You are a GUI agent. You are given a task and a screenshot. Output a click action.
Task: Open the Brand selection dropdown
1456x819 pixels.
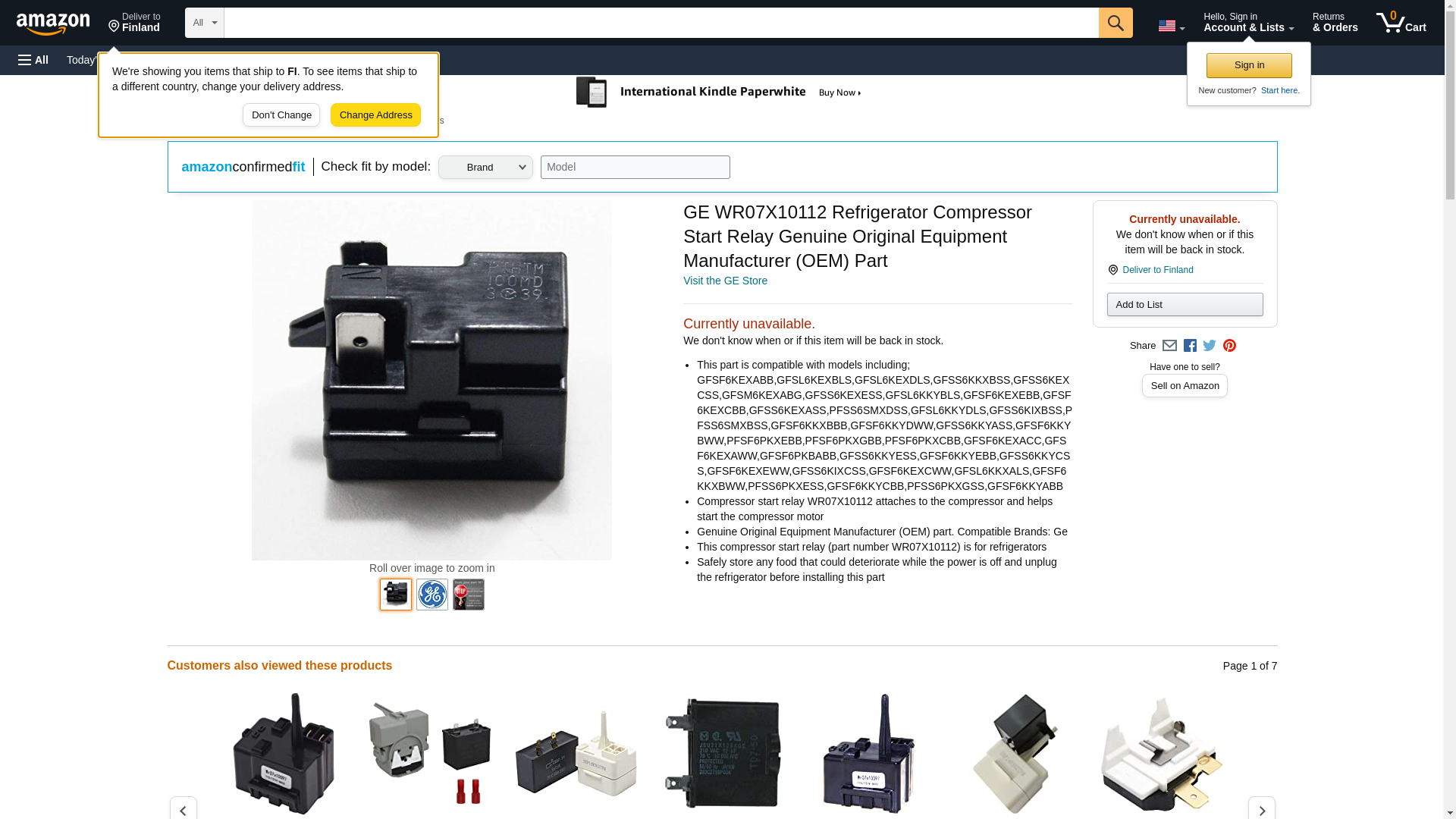485,168
